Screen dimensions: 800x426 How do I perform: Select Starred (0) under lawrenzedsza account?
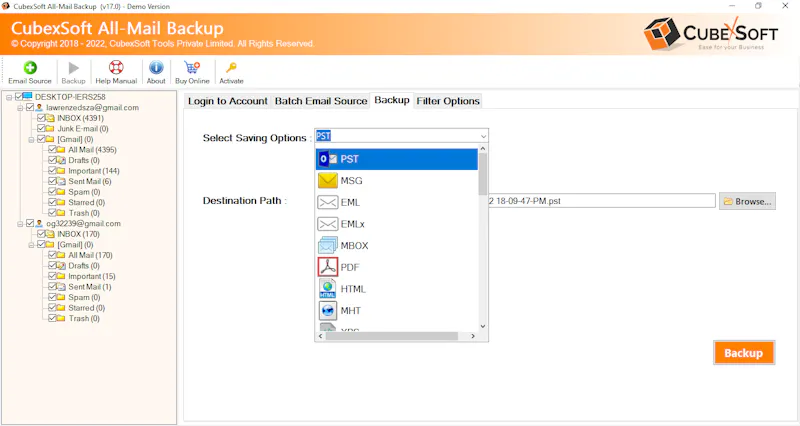[x=87, y=203]
